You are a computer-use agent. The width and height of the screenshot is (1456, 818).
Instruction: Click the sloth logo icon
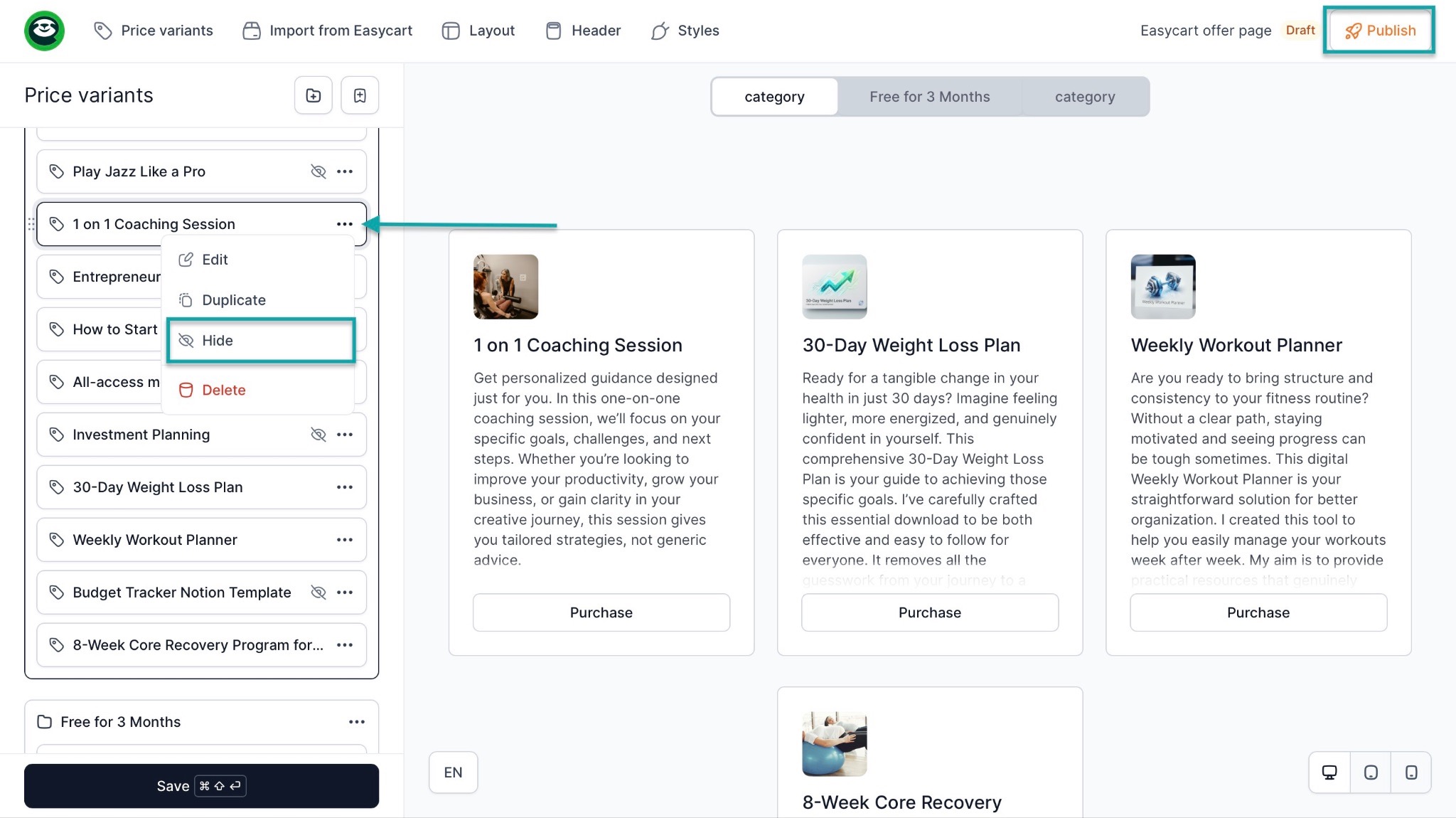click(x=44, y=31)
